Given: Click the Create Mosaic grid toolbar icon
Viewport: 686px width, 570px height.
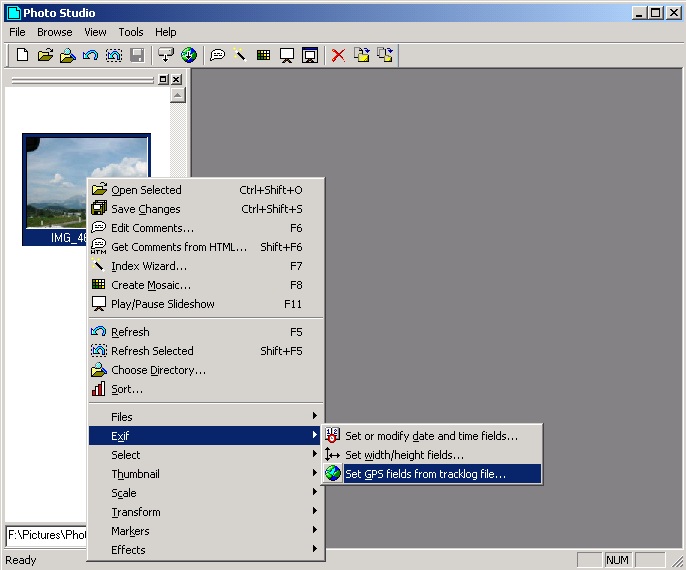Looking at the screenshot, I should (263, 55).
